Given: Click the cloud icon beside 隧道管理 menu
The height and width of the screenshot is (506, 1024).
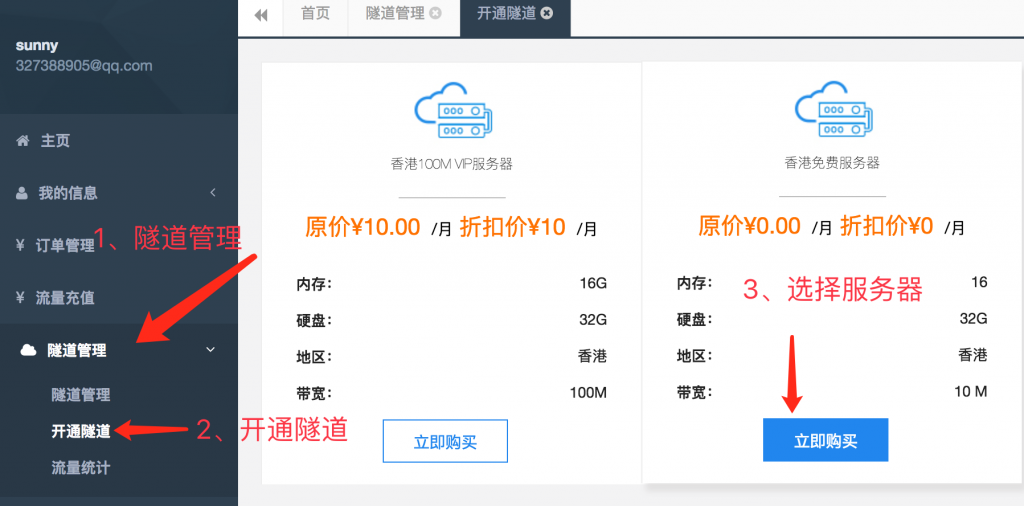Looking at the screenshot, I should [x=28, y=351].
